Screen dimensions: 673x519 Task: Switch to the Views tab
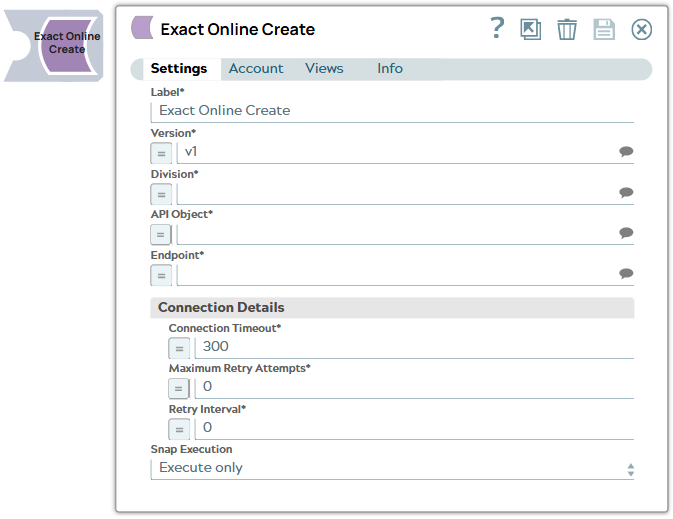tap(324, 69)
